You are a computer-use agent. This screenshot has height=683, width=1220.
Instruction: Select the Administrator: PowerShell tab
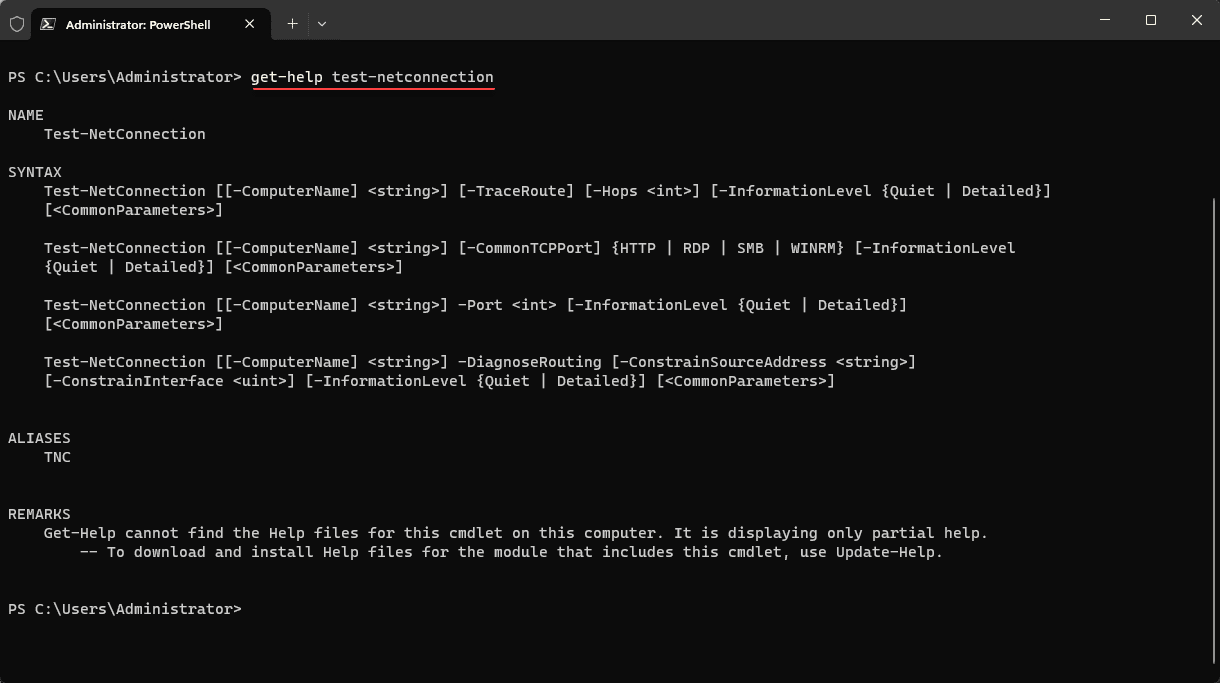tap(138, 24)
